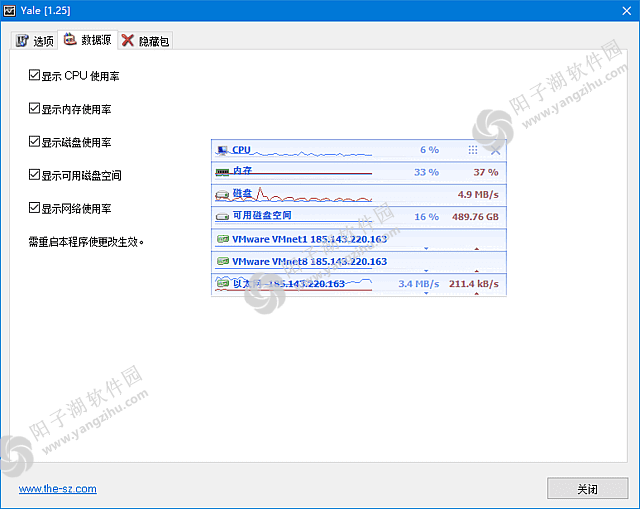Open the www.the-sz.com link
Viewport: 640px width, 509px height.
click(58, 489)
